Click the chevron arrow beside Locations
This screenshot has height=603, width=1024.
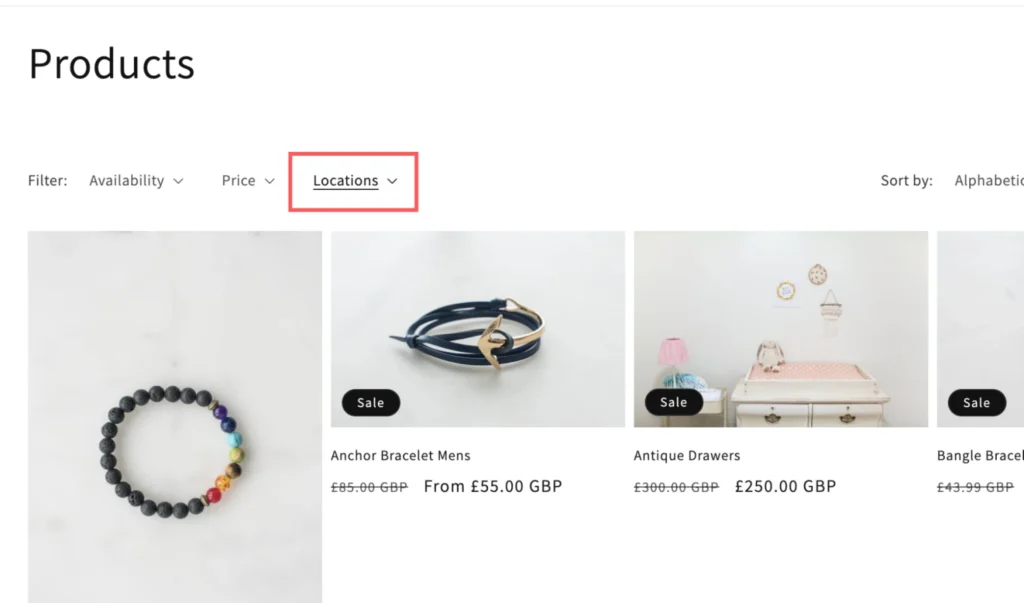pos(392,181)
